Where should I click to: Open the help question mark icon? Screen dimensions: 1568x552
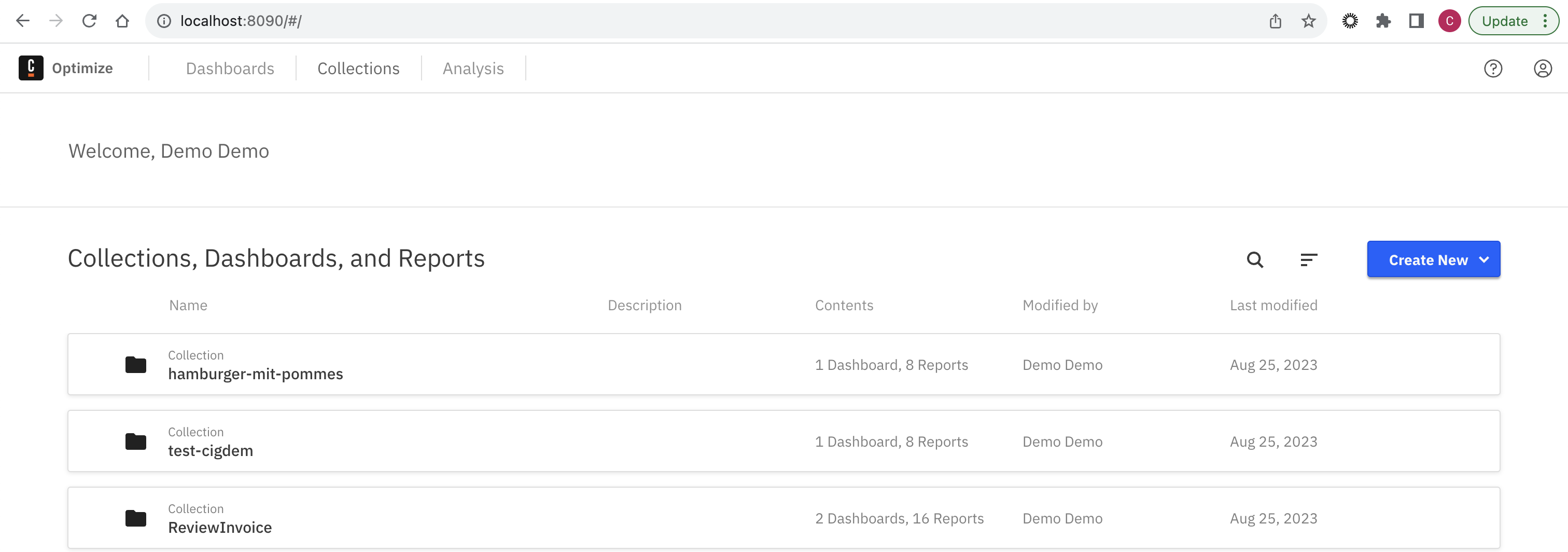pyautogui.click(x=1492, y=68)
